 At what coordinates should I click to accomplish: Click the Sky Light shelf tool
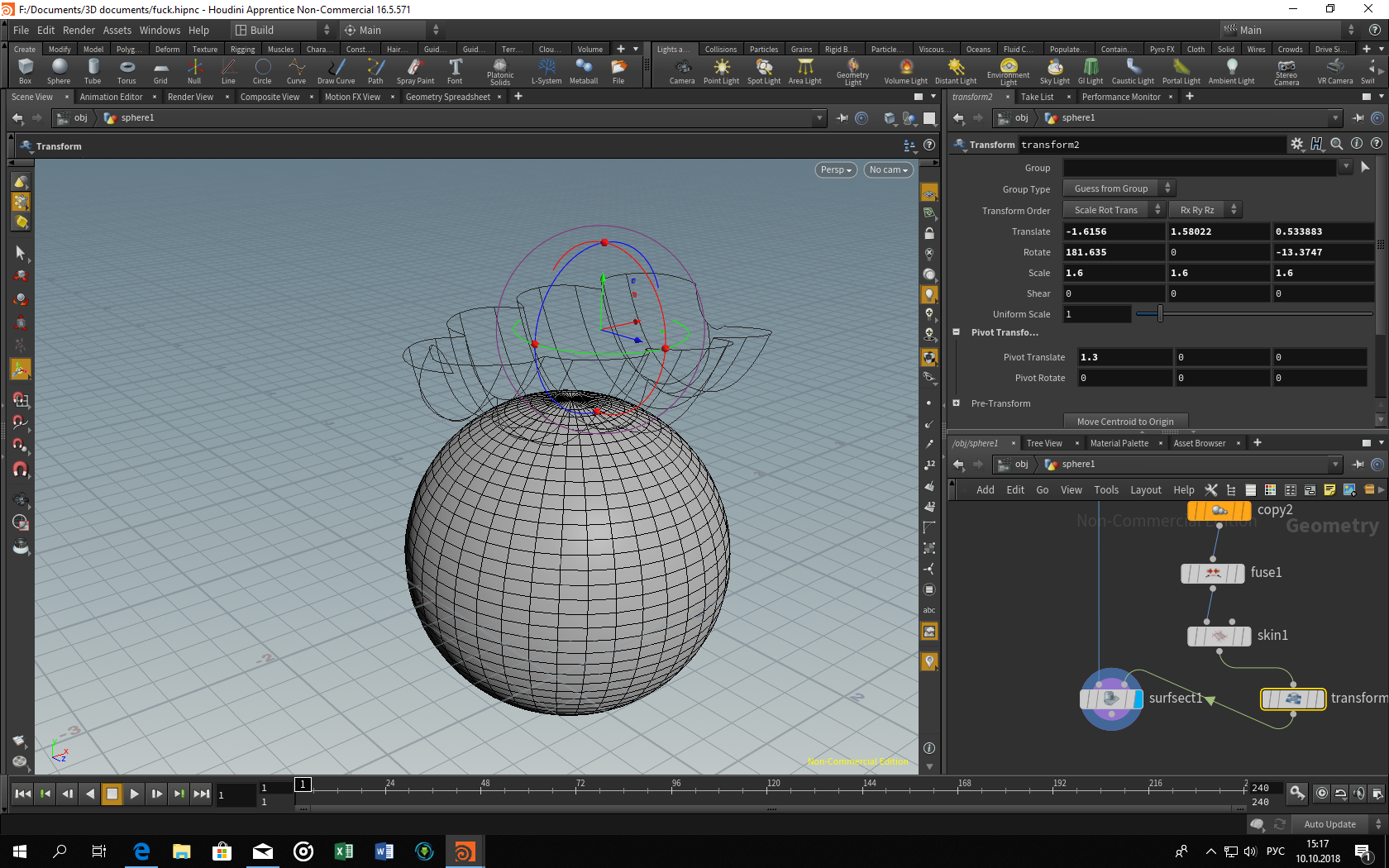(x=1054, y=71)
